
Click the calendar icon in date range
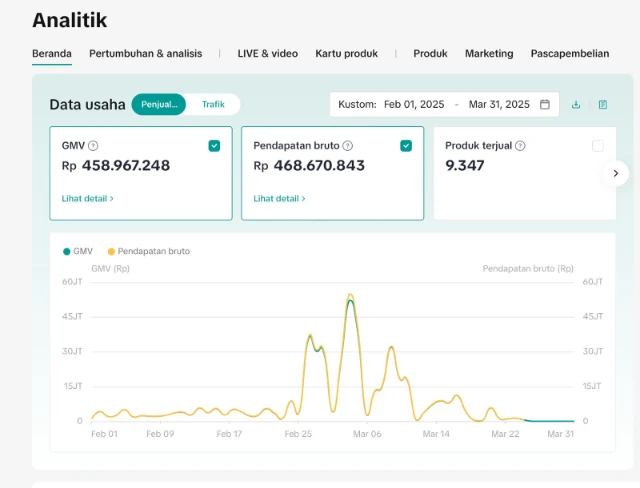[545, 104]
